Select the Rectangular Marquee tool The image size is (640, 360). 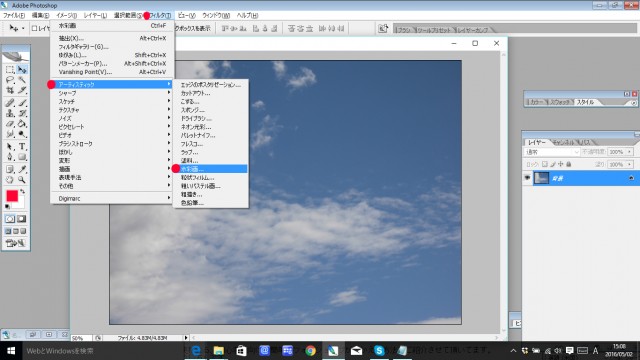pyautogui.click(x=10, y=69)
